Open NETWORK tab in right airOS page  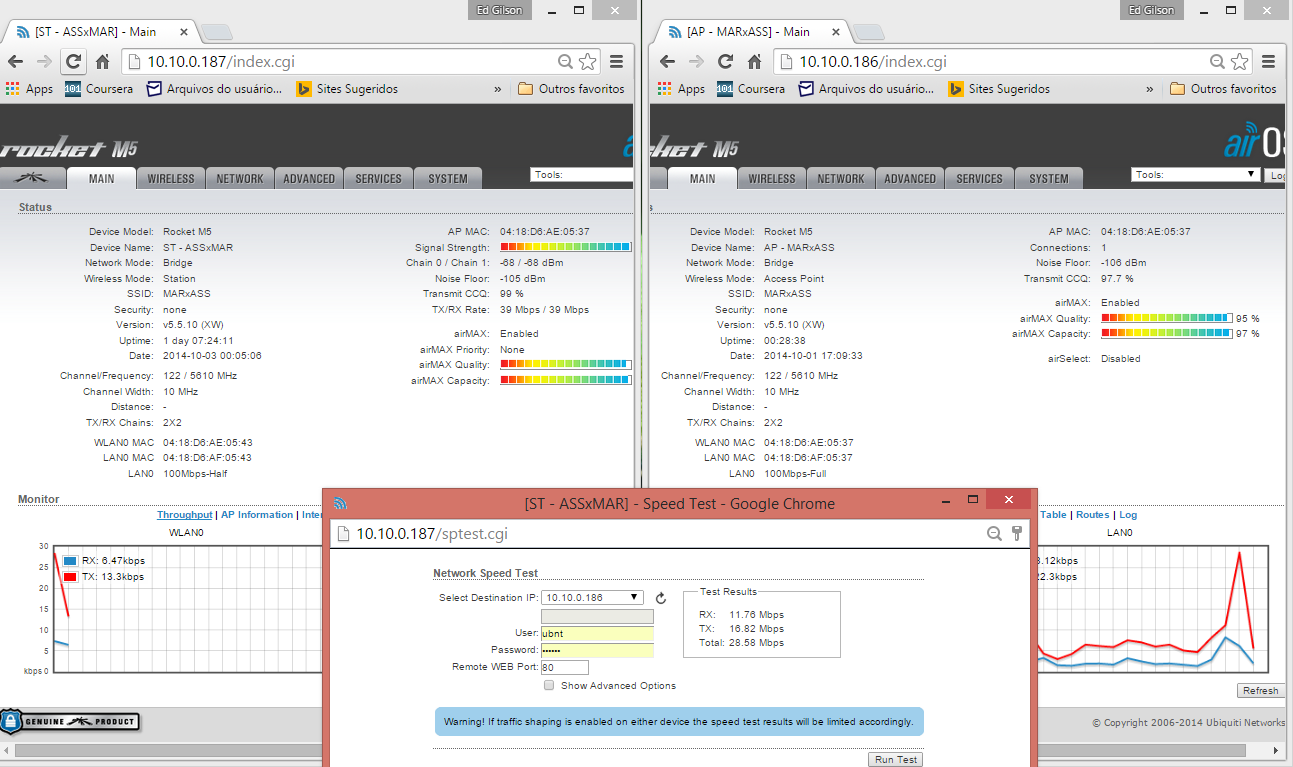(841, 179)
